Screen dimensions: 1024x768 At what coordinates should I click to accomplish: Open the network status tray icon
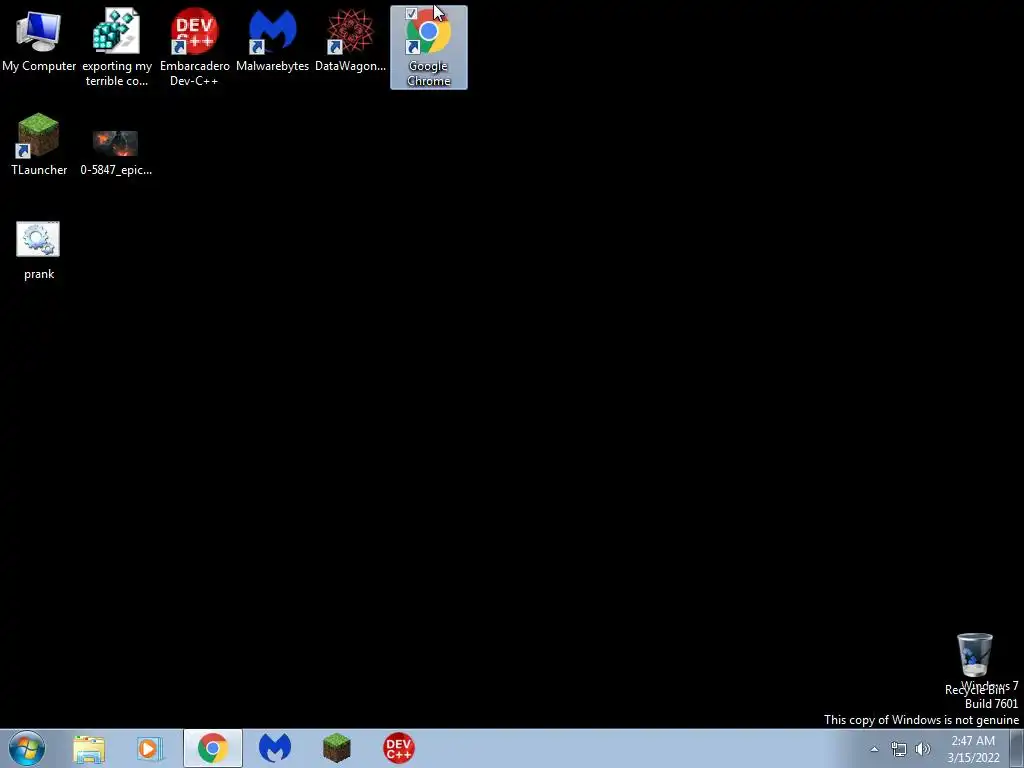click(x=899, y=749)
